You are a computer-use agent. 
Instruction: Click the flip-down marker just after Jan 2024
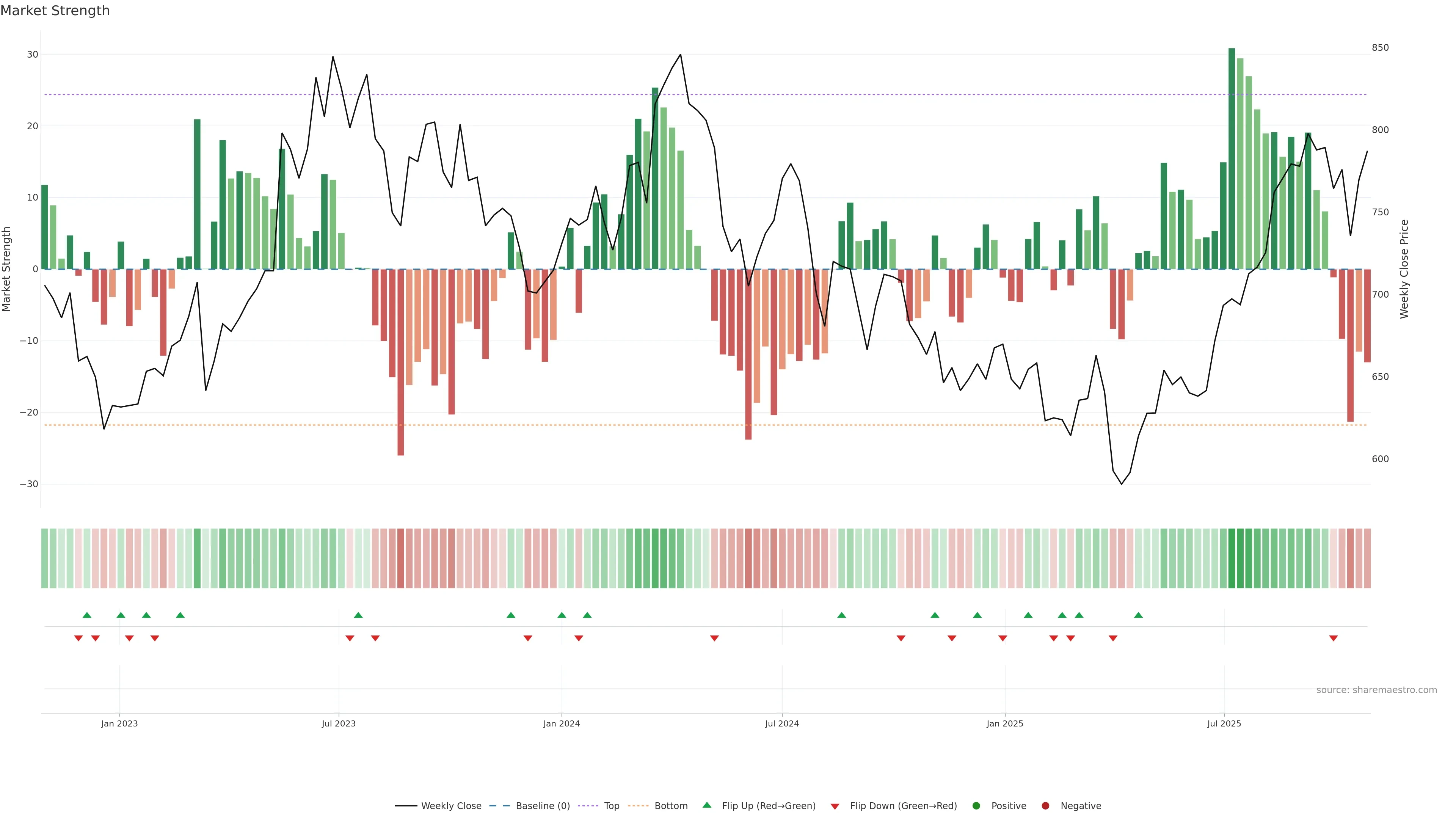pyautogui.click(x=579, y=638)
